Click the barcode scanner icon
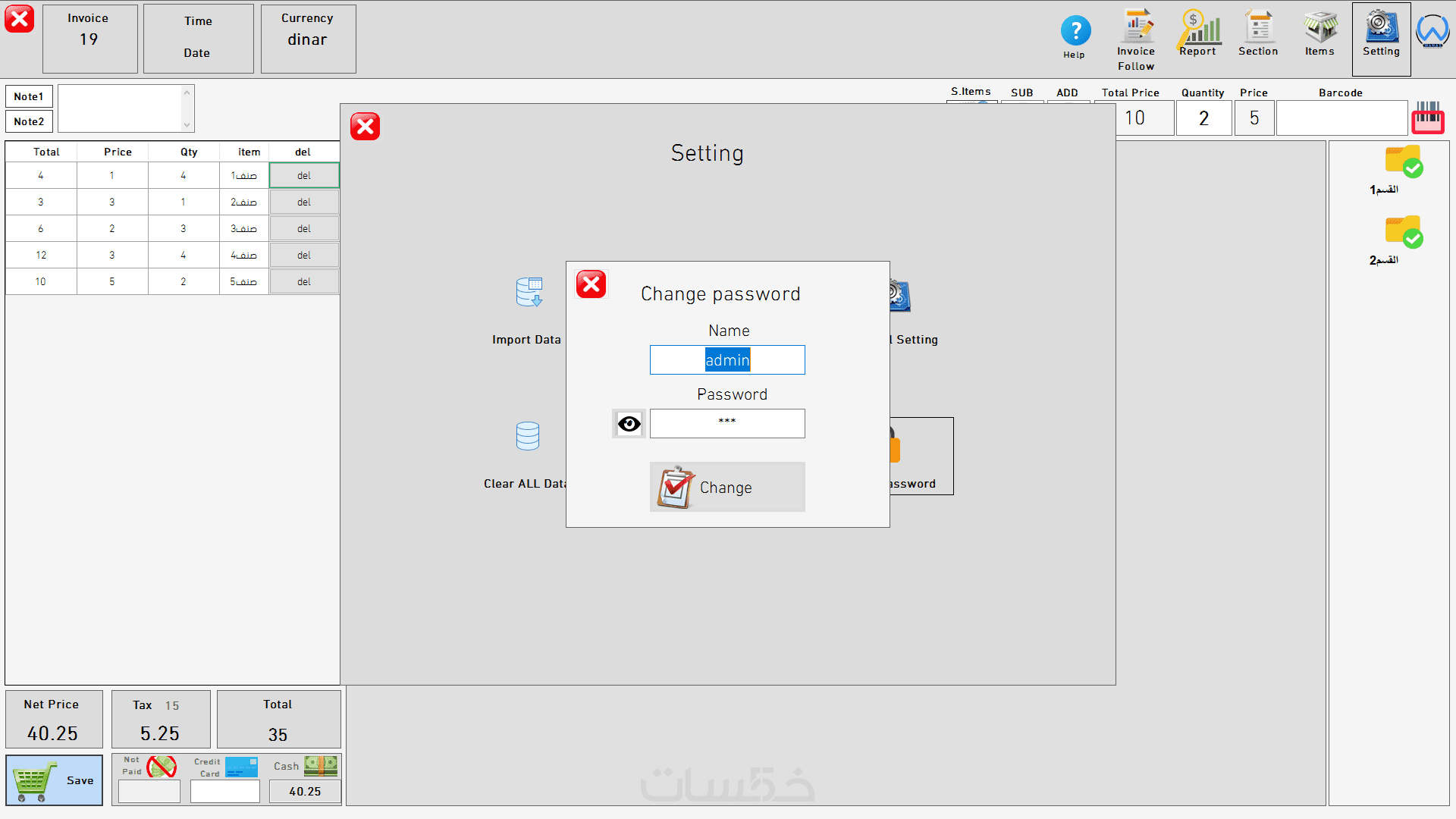The height and width of the screenshot is (819, 1456). pyautogui.click(x=1427, y=118)
